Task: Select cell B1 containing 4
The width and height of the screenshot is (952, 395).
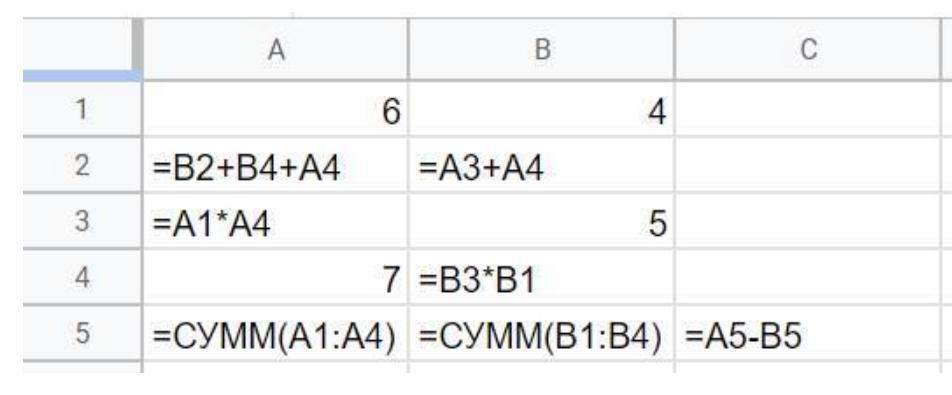Action: point(542,109)
